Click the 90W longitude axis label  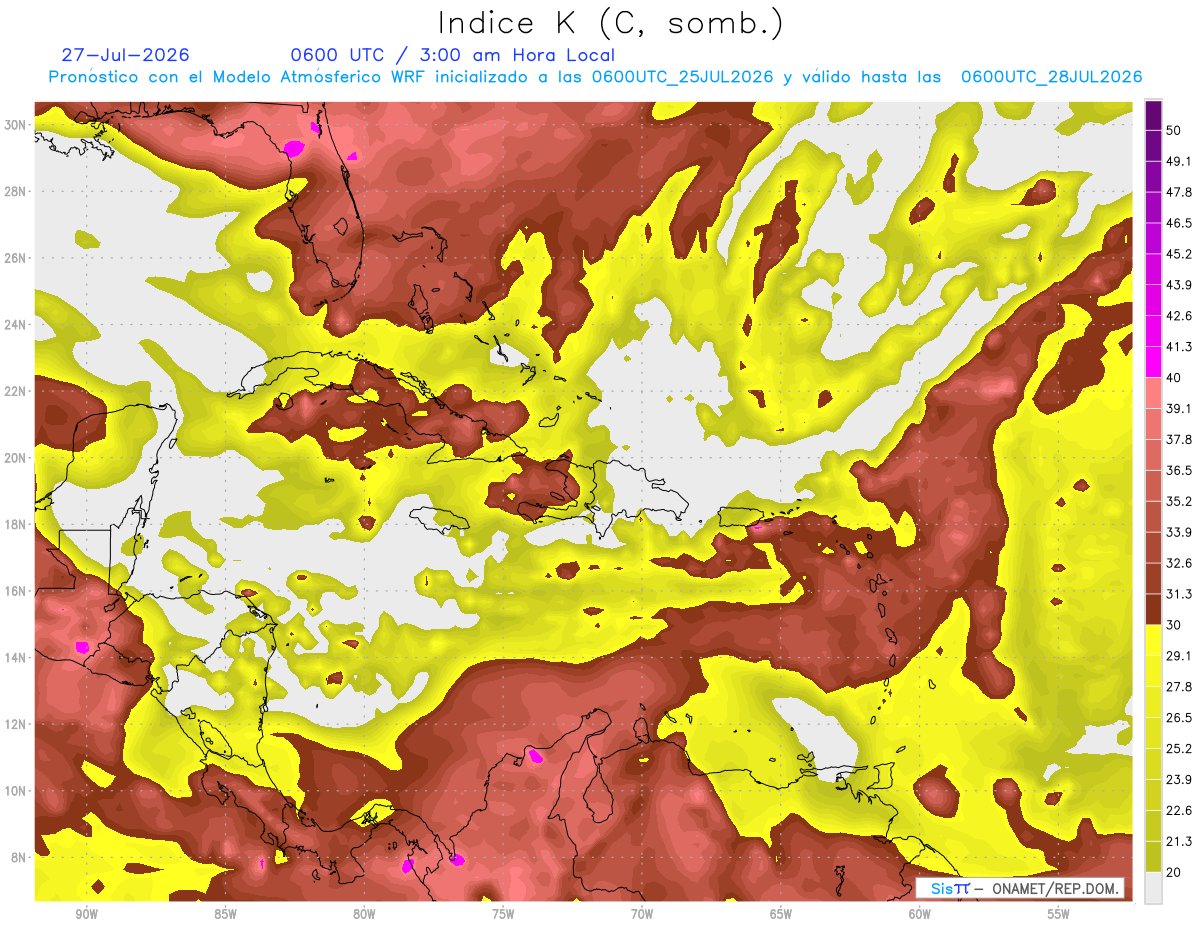[x=86, y=914]
